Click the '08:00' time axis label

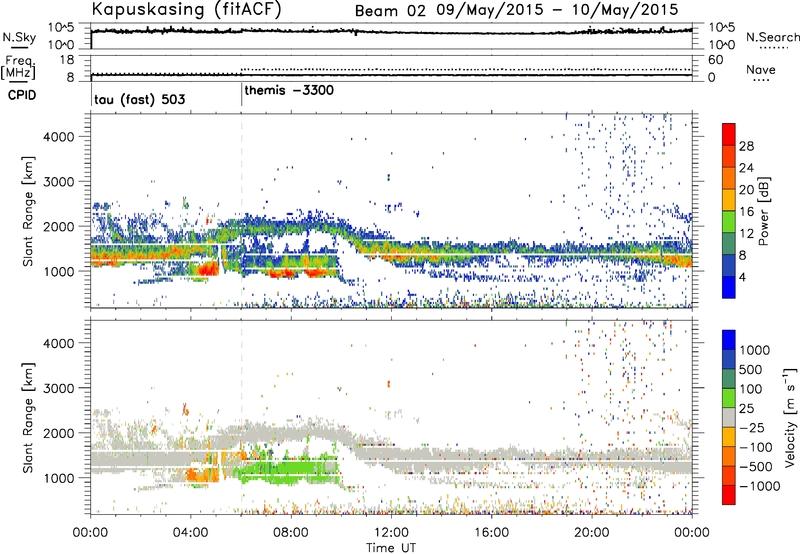coord(291,533)
